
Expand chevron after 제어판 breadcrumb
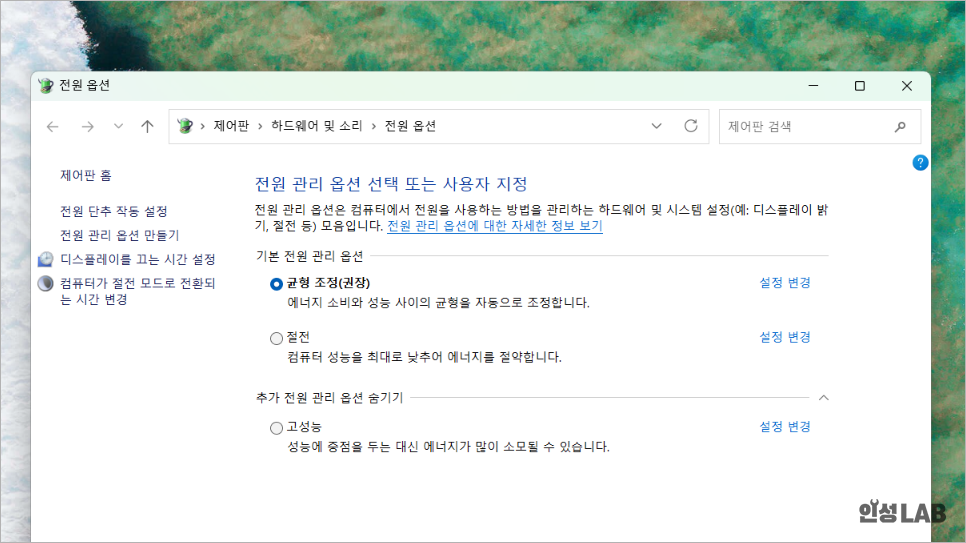click(x=260, y=126)
